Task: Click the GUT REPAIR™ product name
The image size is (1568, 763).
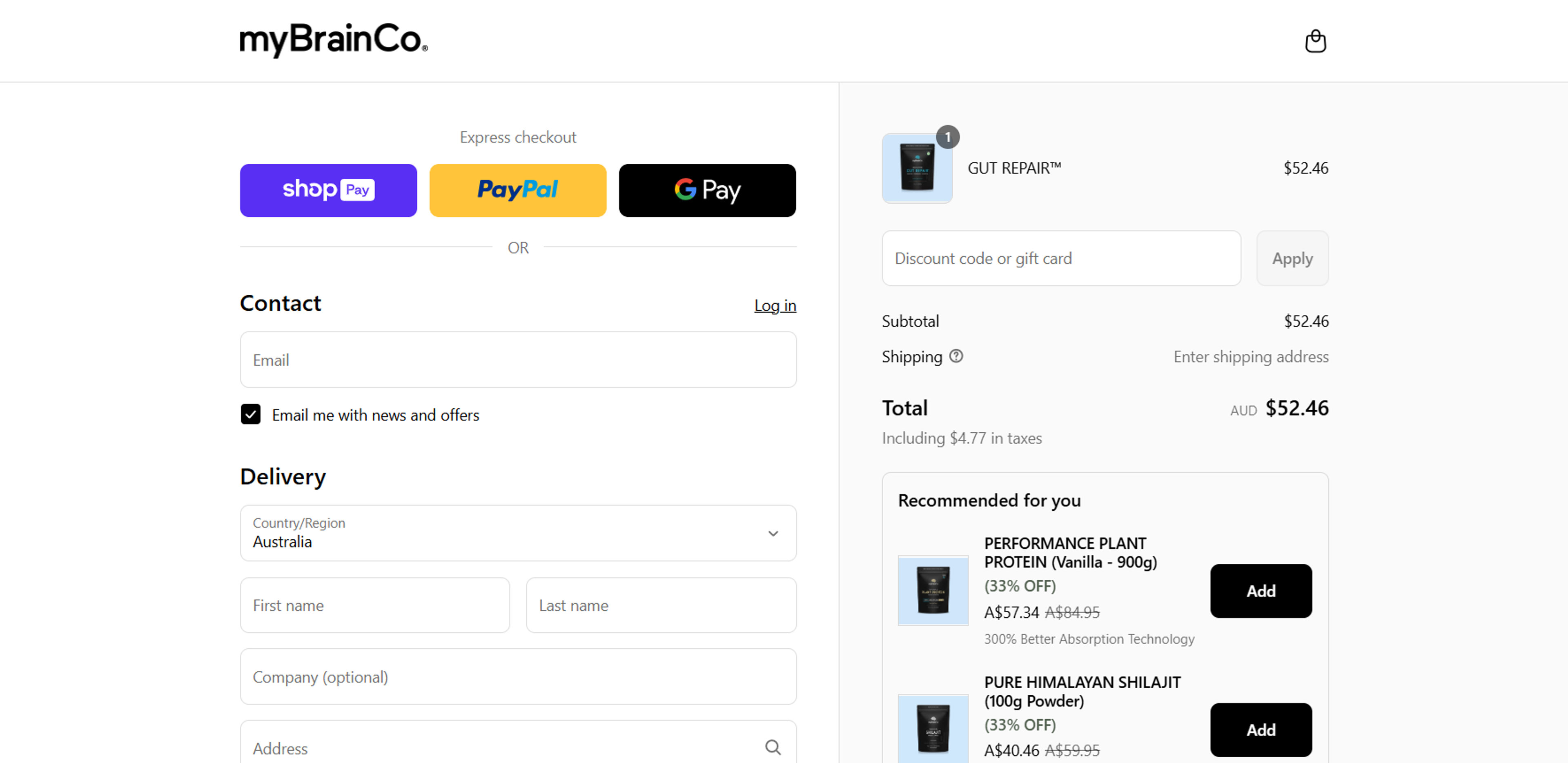Action: [x=1014, y=168]
